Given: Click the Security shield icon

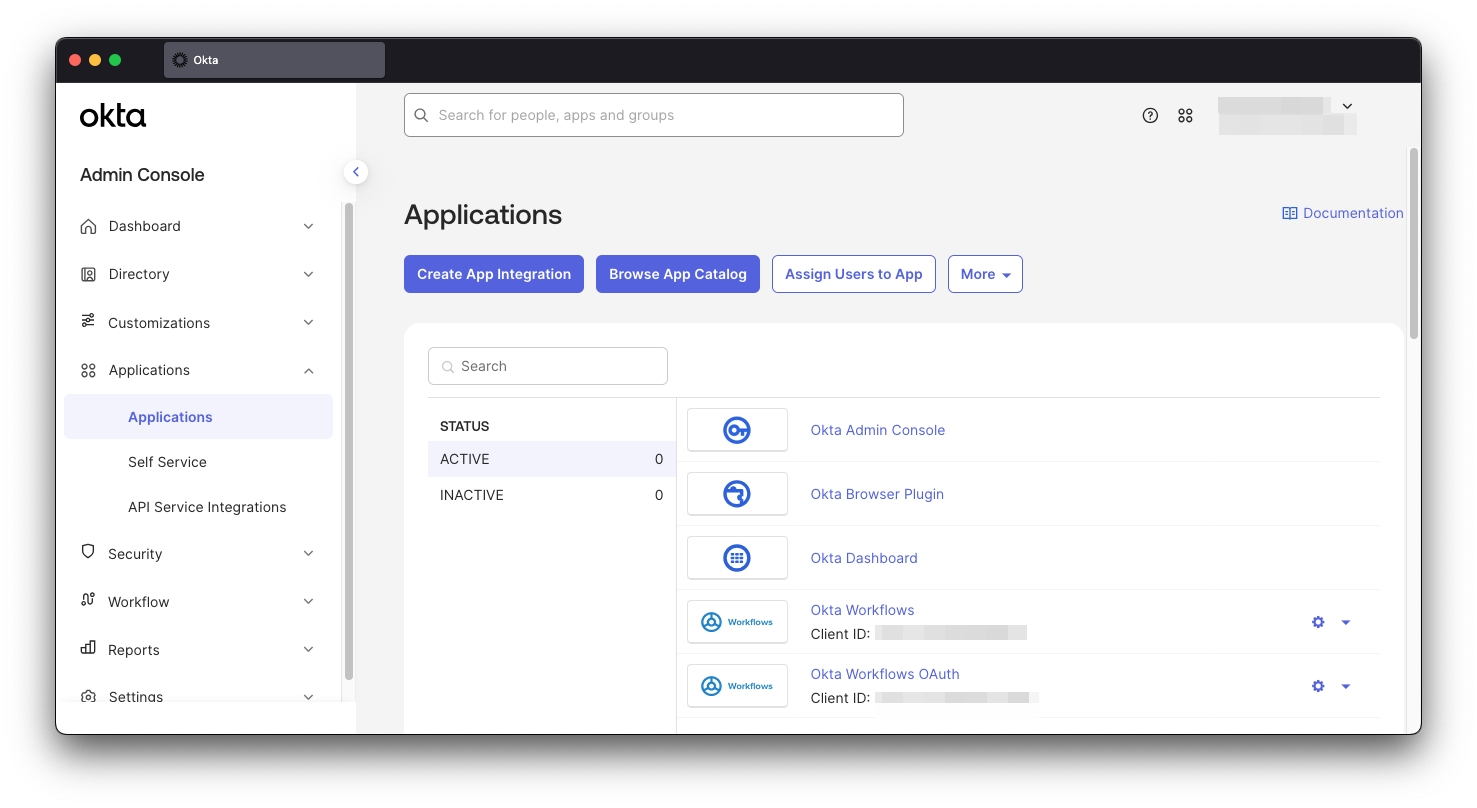Looking at the screenshot, I should (89, 553).
